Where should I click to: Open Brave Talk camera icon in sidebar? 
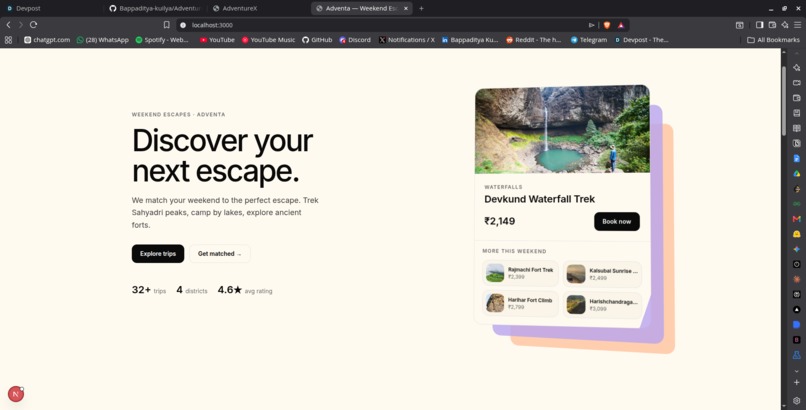point(796,82)
